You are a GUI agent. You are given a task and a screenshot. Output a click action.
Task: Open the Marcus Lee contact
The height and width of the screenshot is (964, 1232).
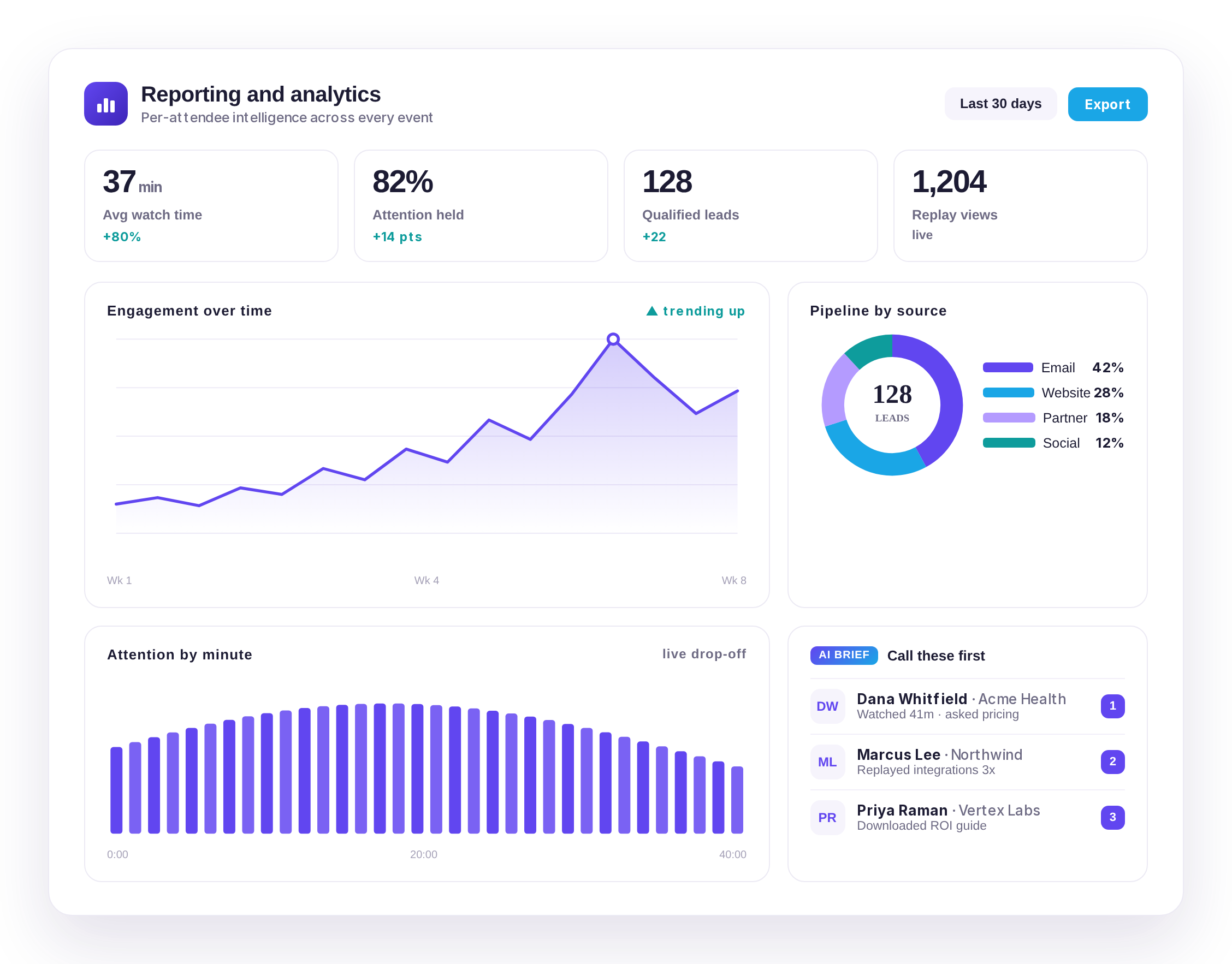pos(967,762)
